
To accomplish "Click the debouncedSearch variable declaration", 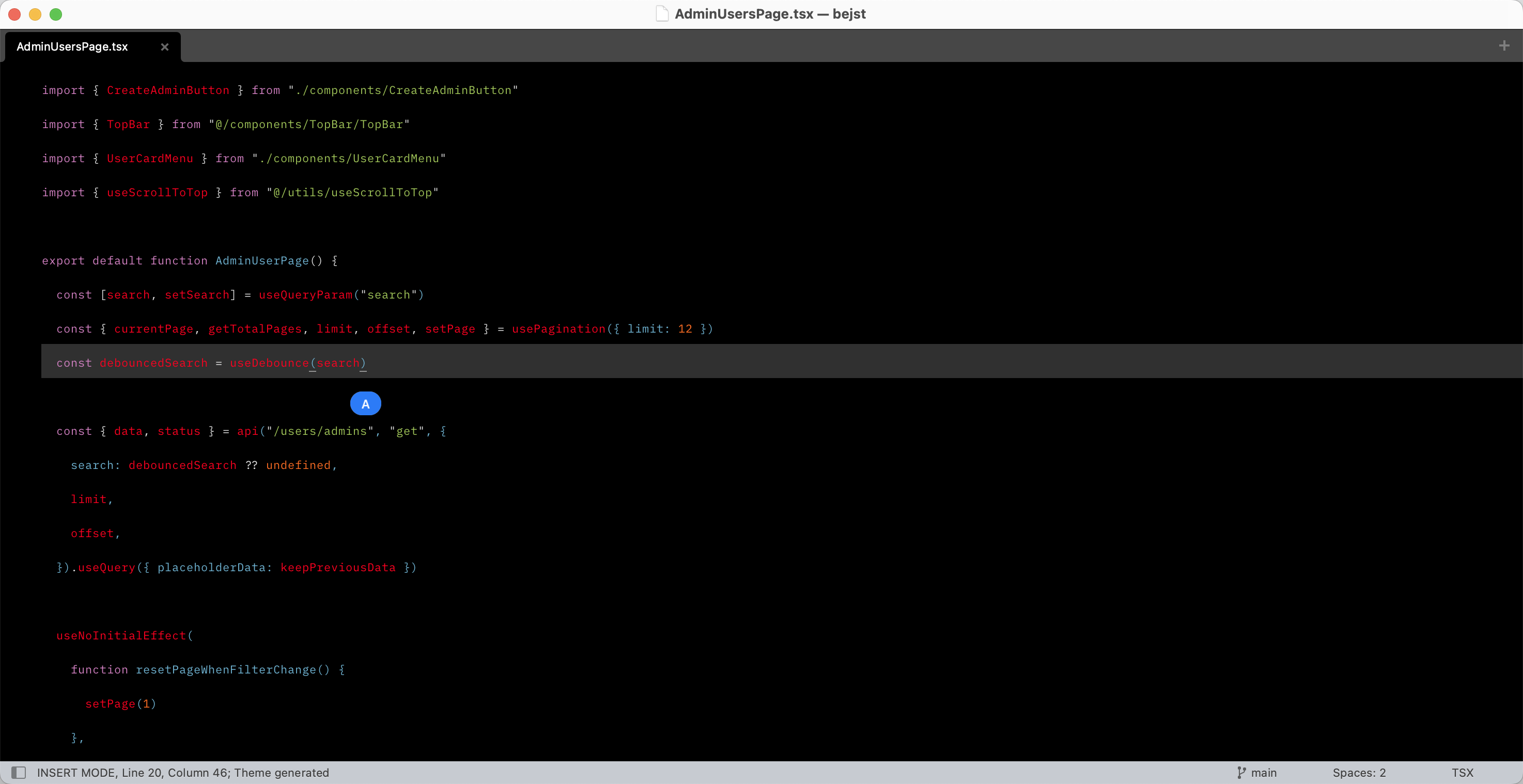I will coord(154,363).
